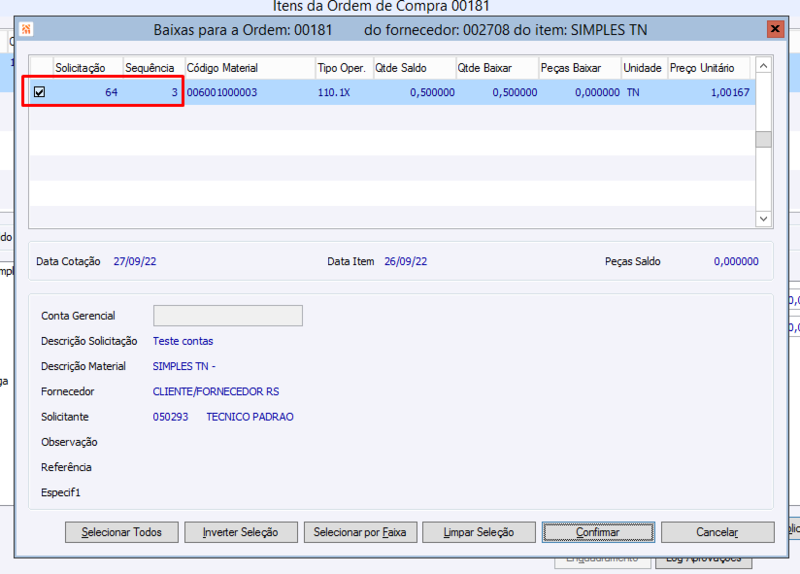Click the Qtde Baixar column header

pyautogui.click(x=497, y=68)
